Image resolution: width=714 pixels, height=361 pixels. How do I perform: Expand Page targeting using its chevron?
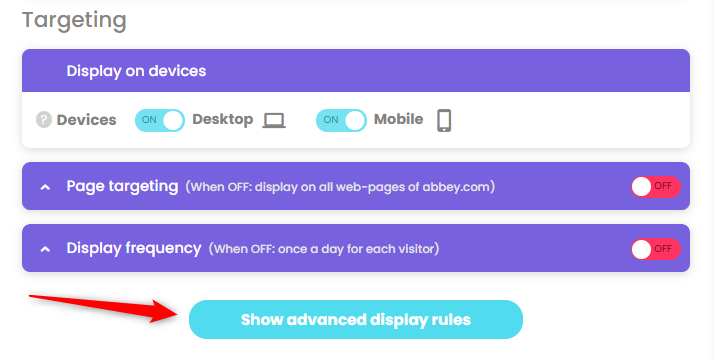pyautogui.click(x=45, y=187)
